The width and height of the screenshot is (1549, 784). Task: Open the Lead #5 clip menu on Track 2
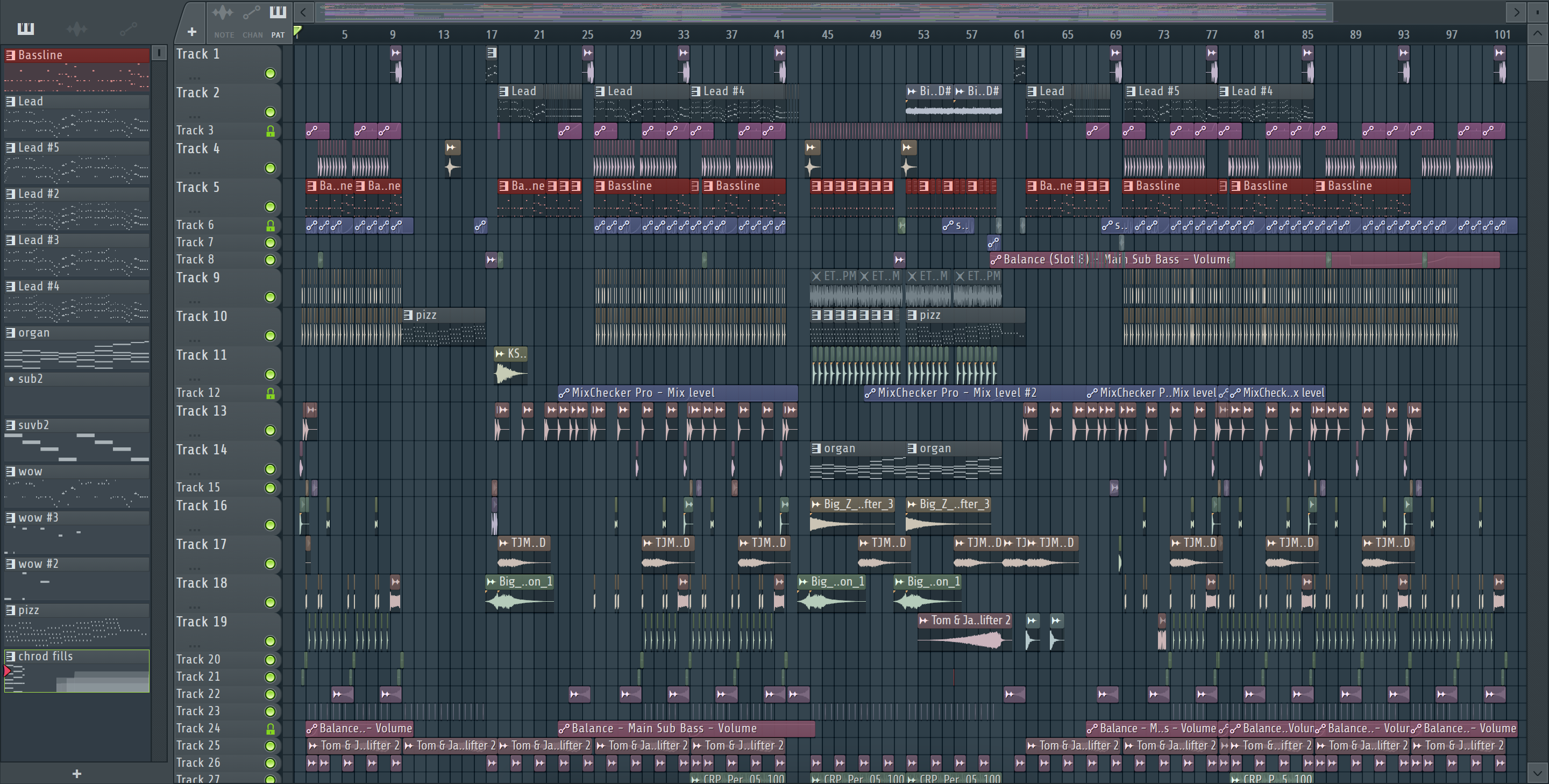[x=1131, y=91]
